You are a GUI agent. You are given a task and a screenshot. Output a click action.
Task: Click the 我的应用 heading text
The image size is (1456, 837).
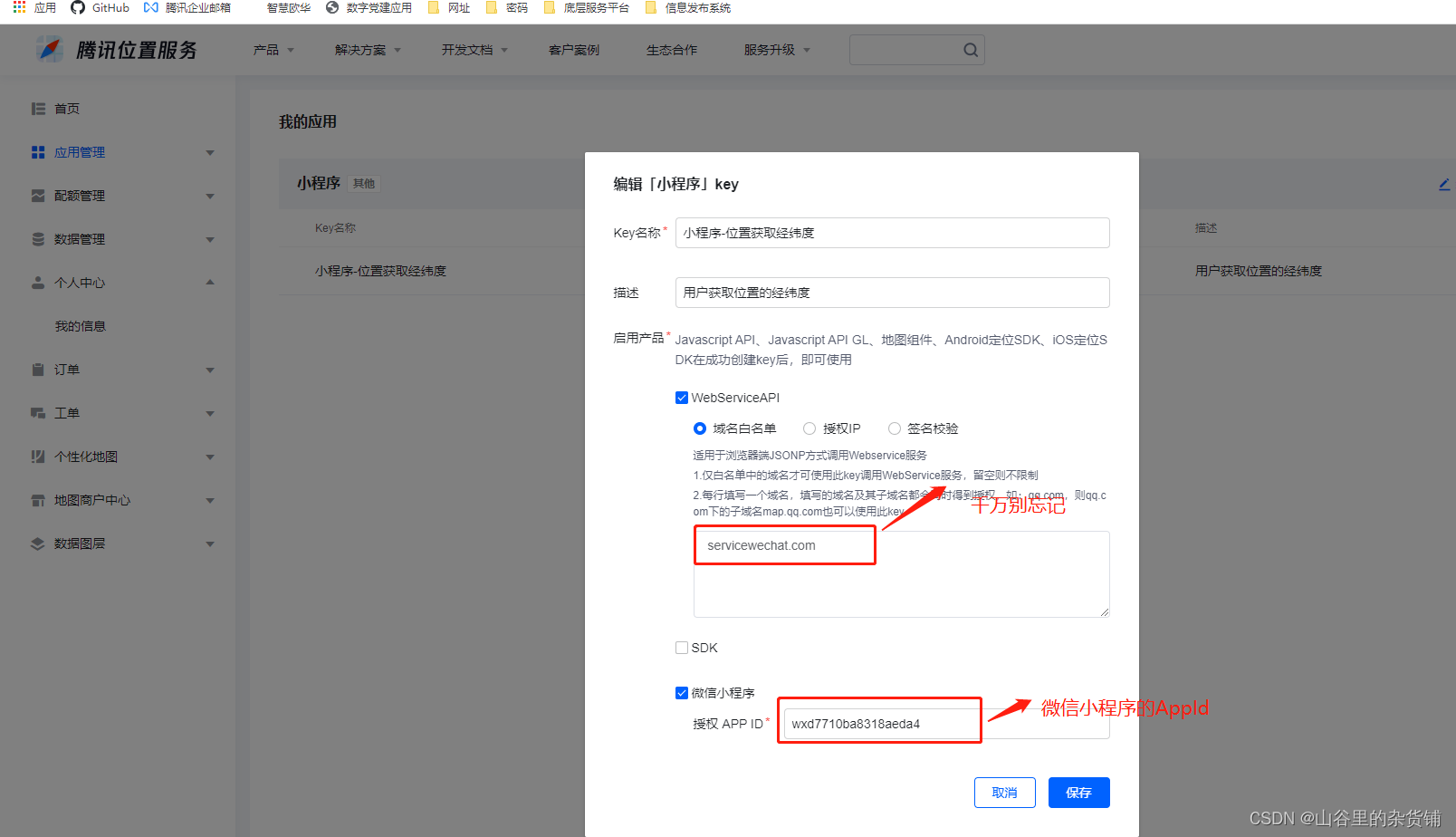(308, 121)
